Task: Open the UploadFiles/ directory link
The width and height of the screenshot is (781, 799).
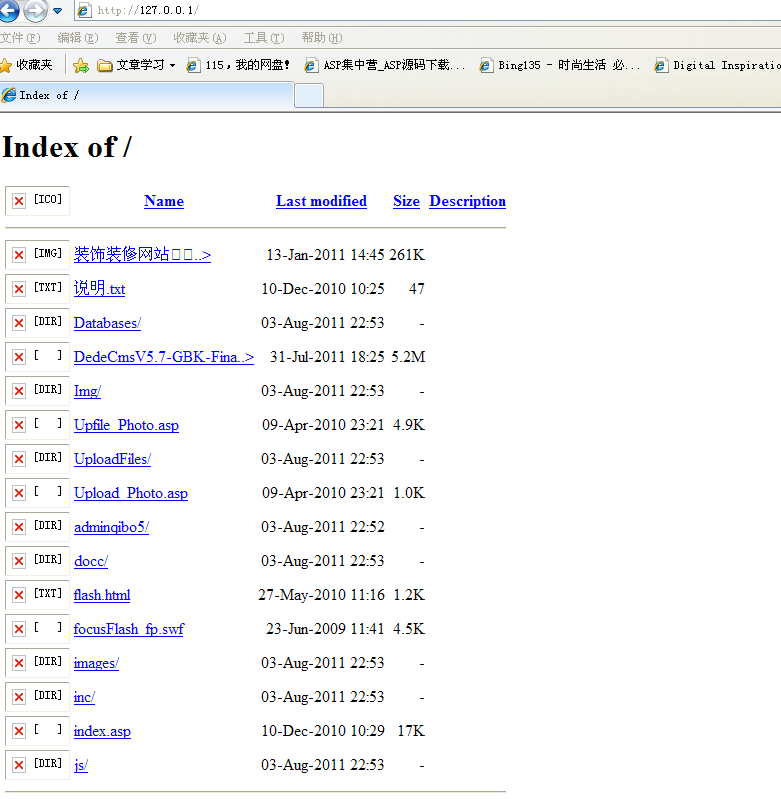Action: point(112,459)
